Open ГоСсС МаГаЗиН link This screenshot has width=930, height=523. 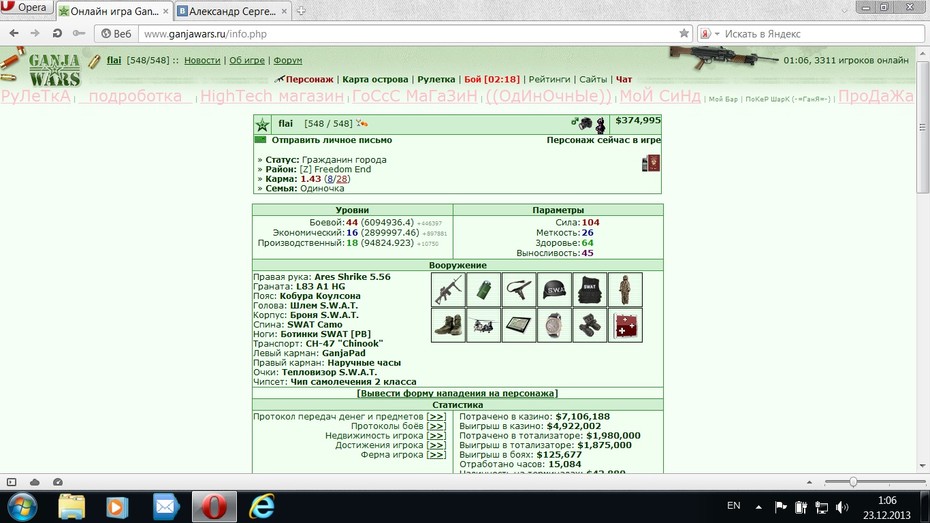[415, 96]
